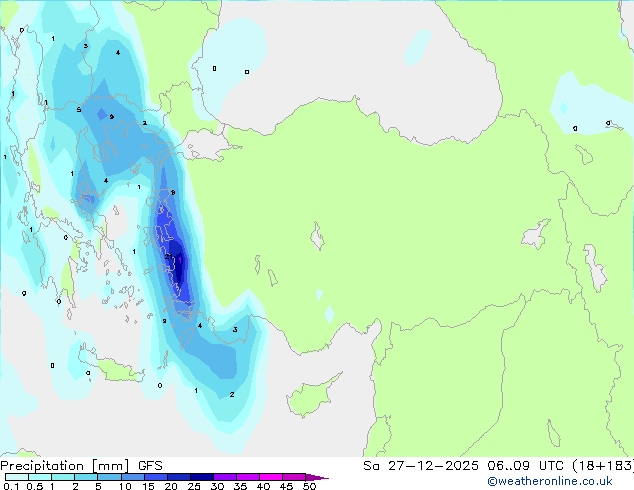Select the 0.5–1 mm legend color box
Image resolution: width=634 pixels, height=490 pixels.
pyautogui.click(x=40, y=477)
